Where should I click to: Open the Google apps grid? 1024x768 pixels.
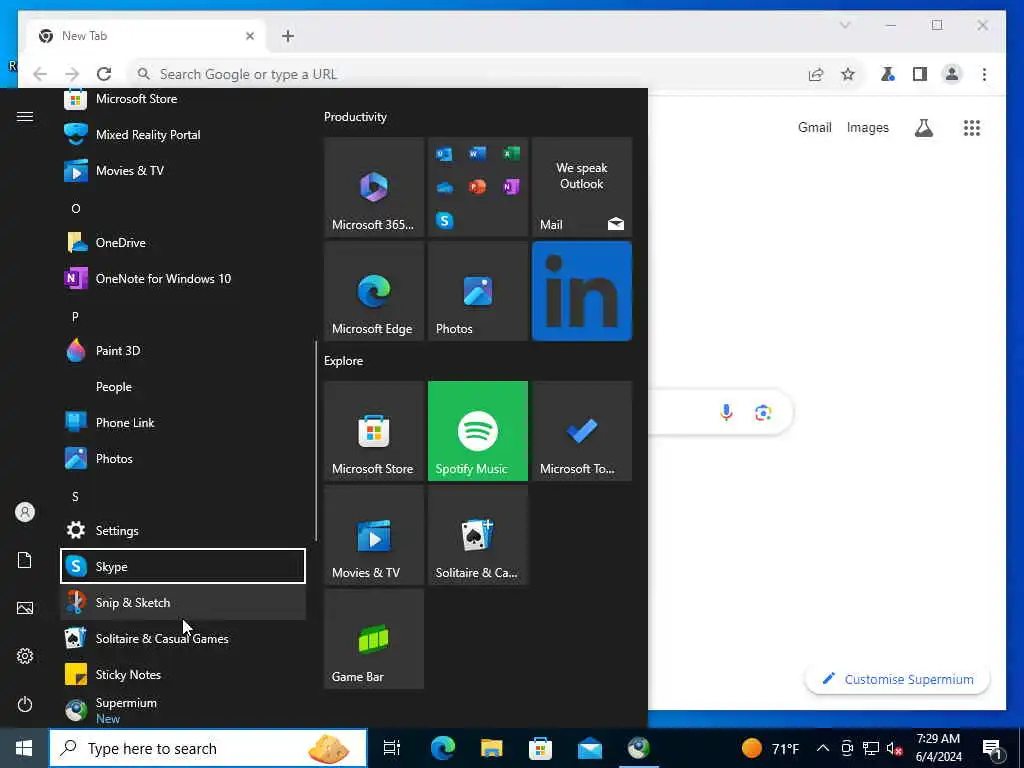click(x=972, y=128)
